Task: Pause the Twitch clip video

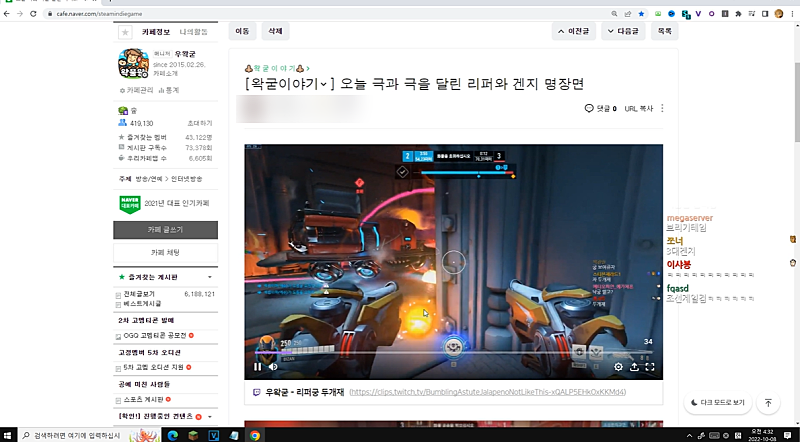Action: [257, 367]
